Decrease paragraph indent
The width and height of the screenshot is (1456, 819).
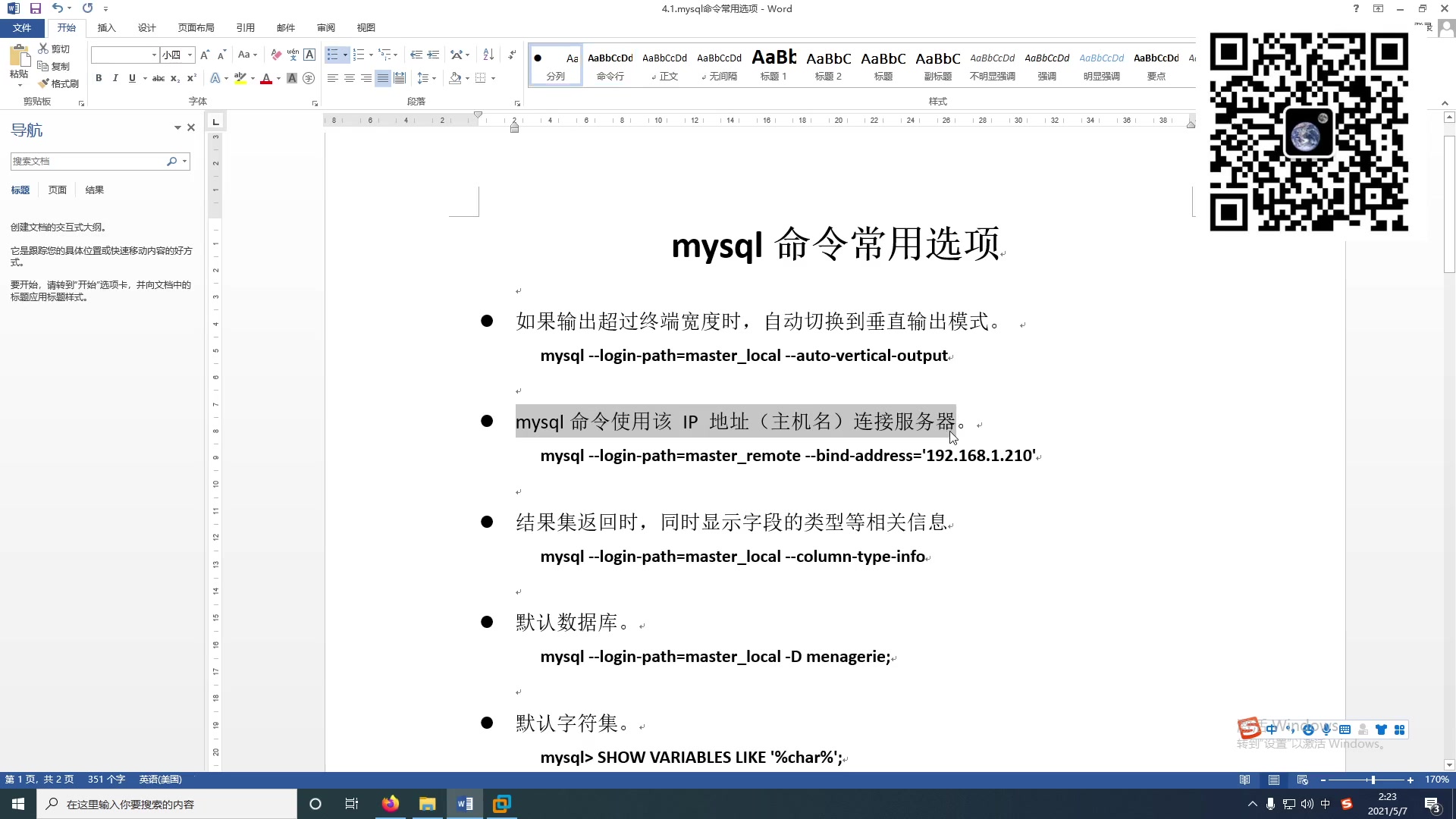(x=416, y=55)
